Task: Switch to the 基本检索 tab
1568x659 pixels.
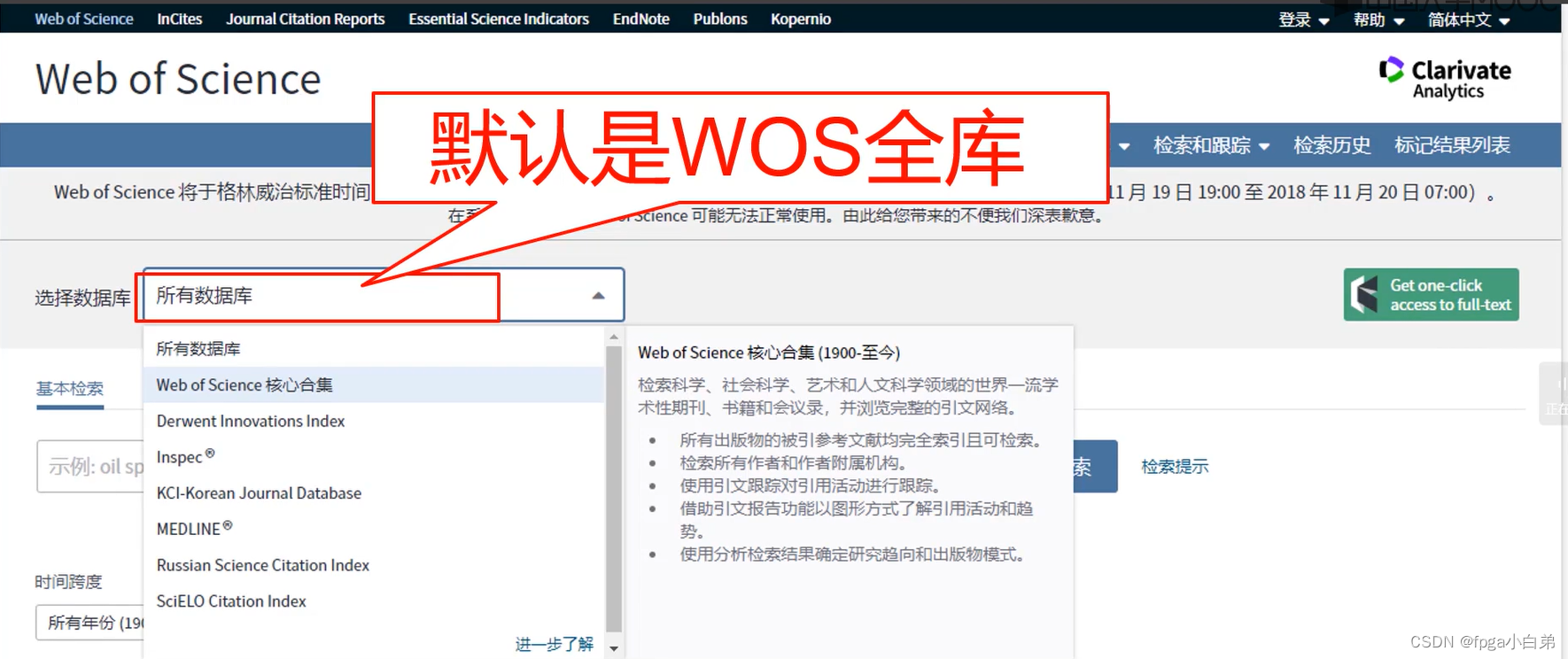Action: [x=70, y=389]
